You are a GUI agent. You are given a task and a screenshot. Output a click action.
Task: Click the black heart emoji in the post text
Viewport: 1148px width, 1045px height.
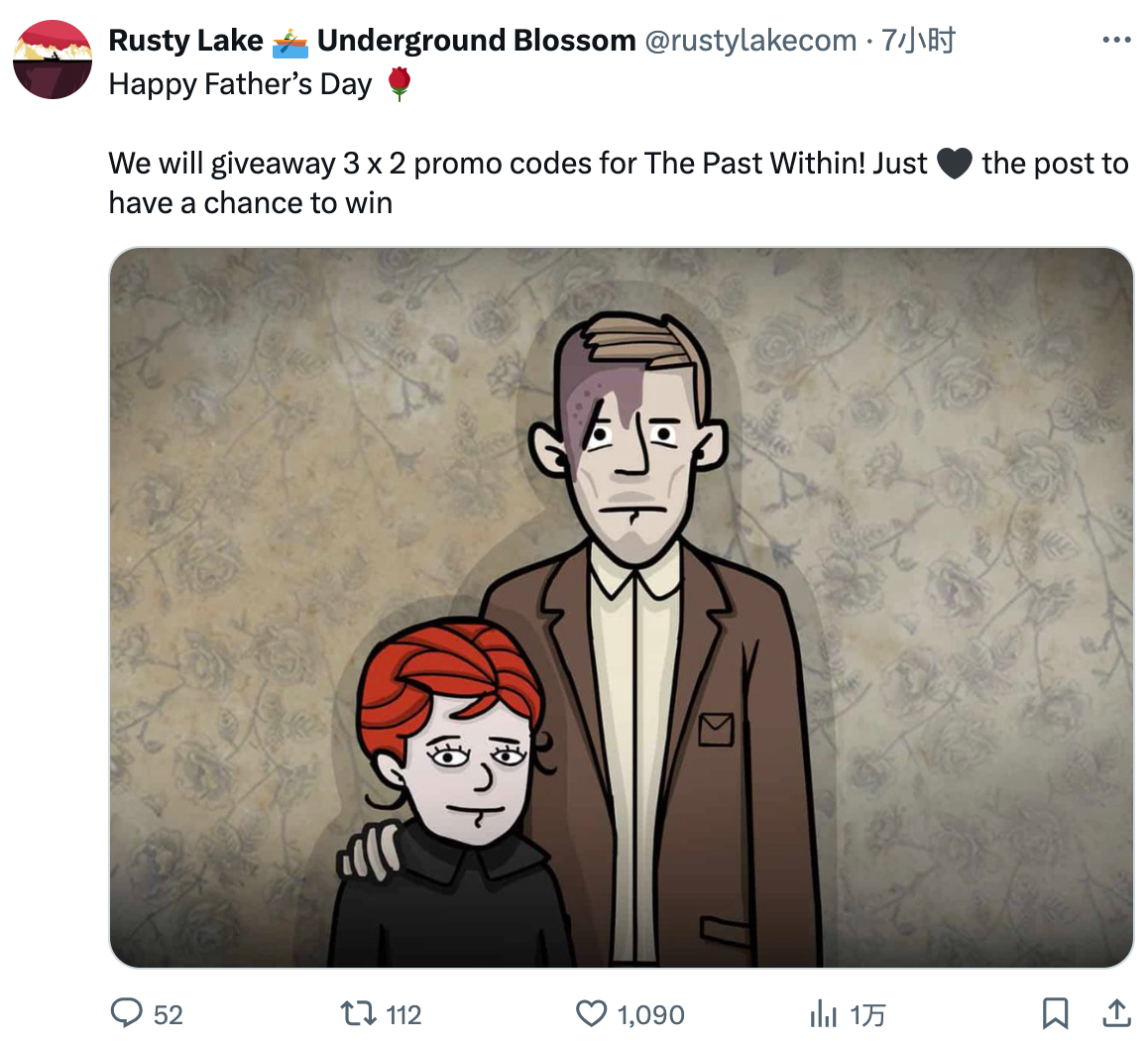pos(955,164)
